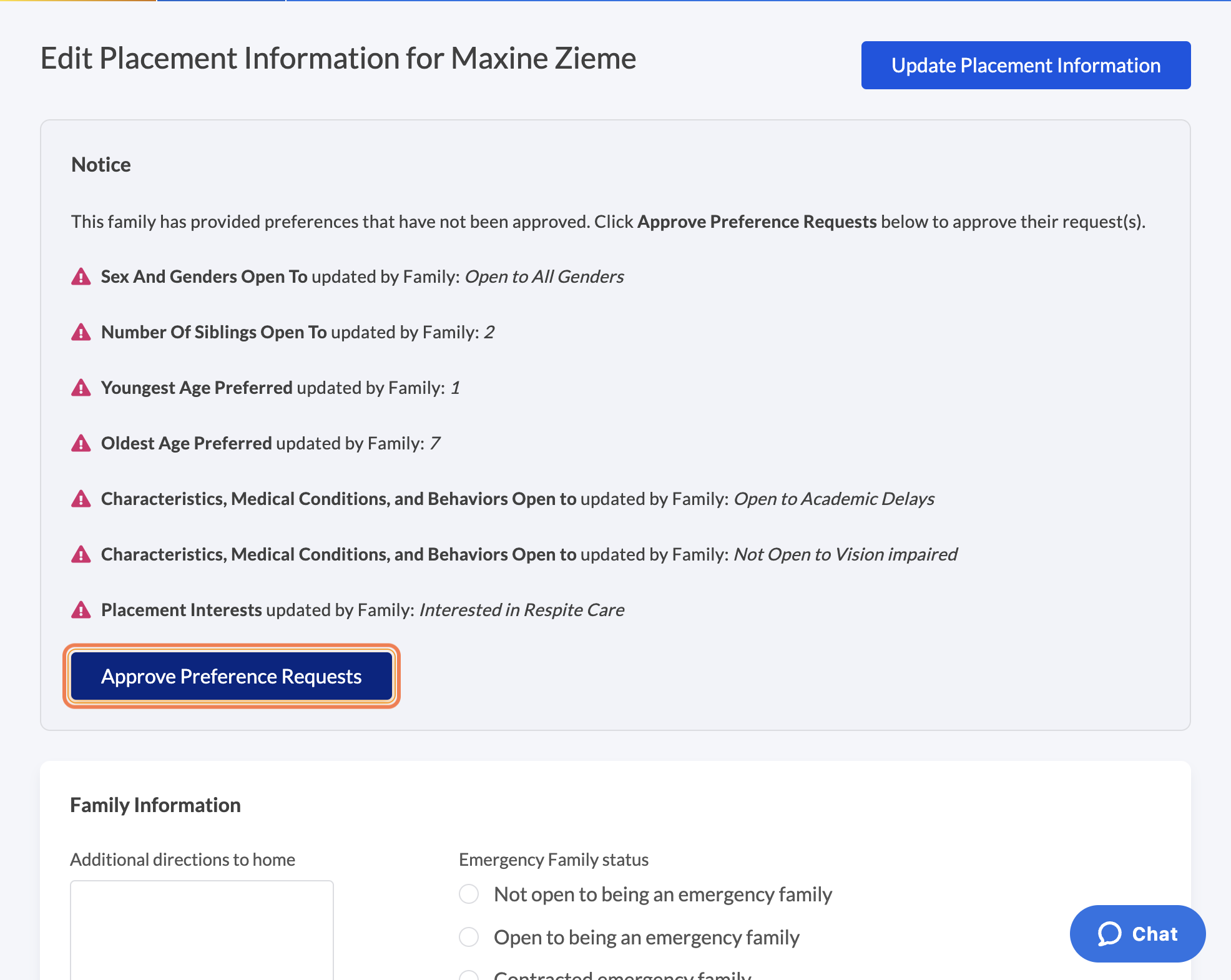
Task: Click the Interested in Respite Care text
Action: pyautogui.click(x=521, y=610)
